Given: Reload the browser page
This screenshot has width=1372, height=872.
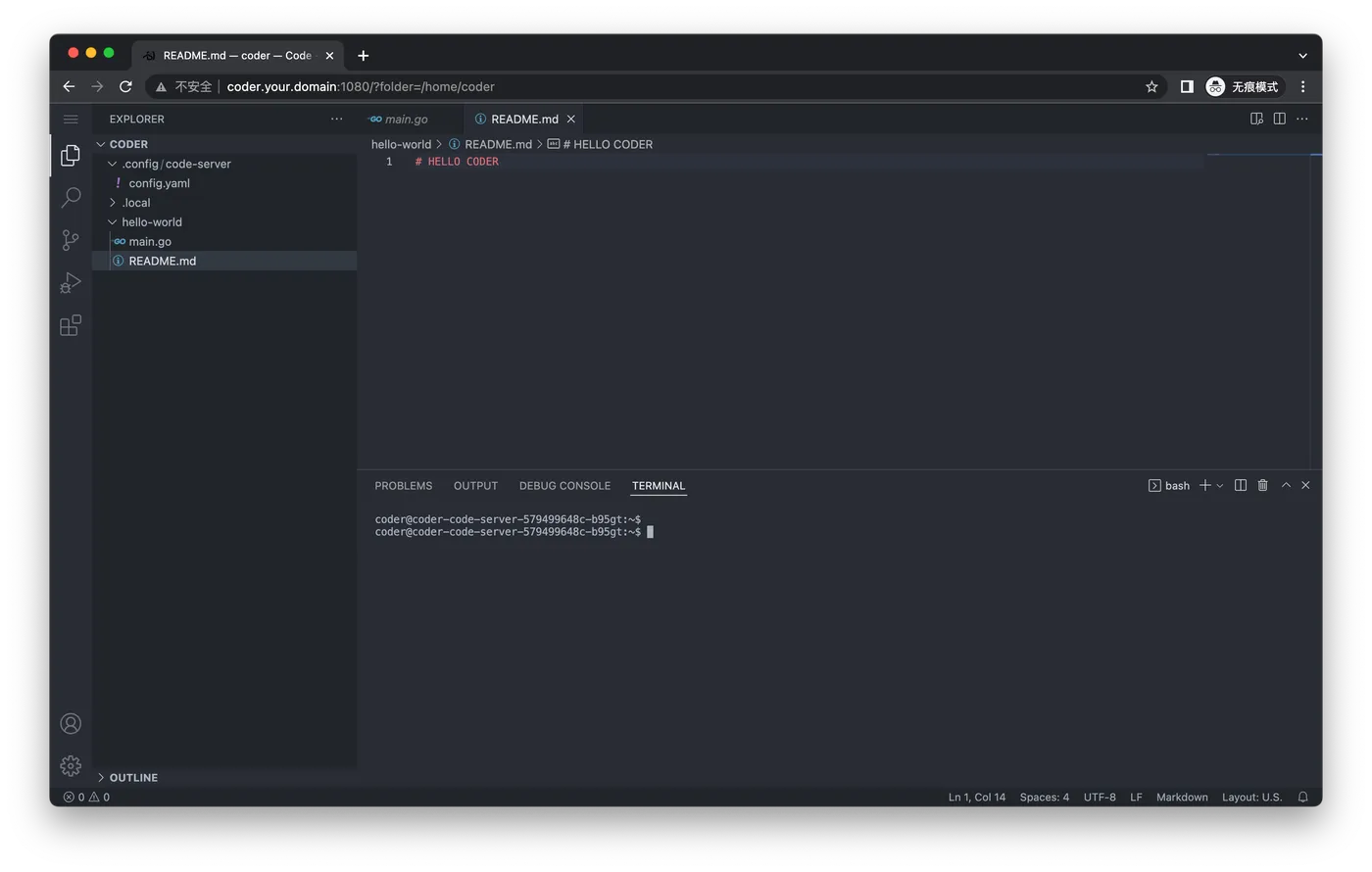Looking at the screenshot, I should pyautogui.click(x=125, y=86).
